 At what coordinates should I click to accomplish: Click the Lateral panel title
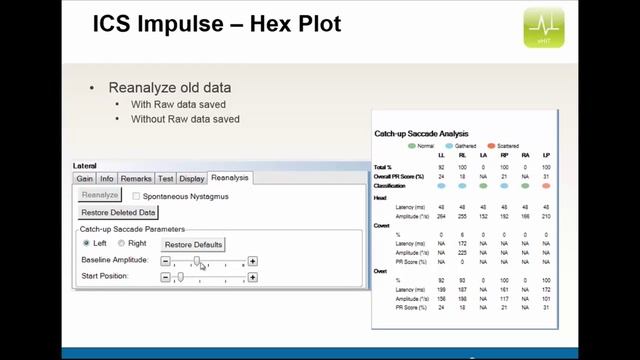click(x=84, y=166)
